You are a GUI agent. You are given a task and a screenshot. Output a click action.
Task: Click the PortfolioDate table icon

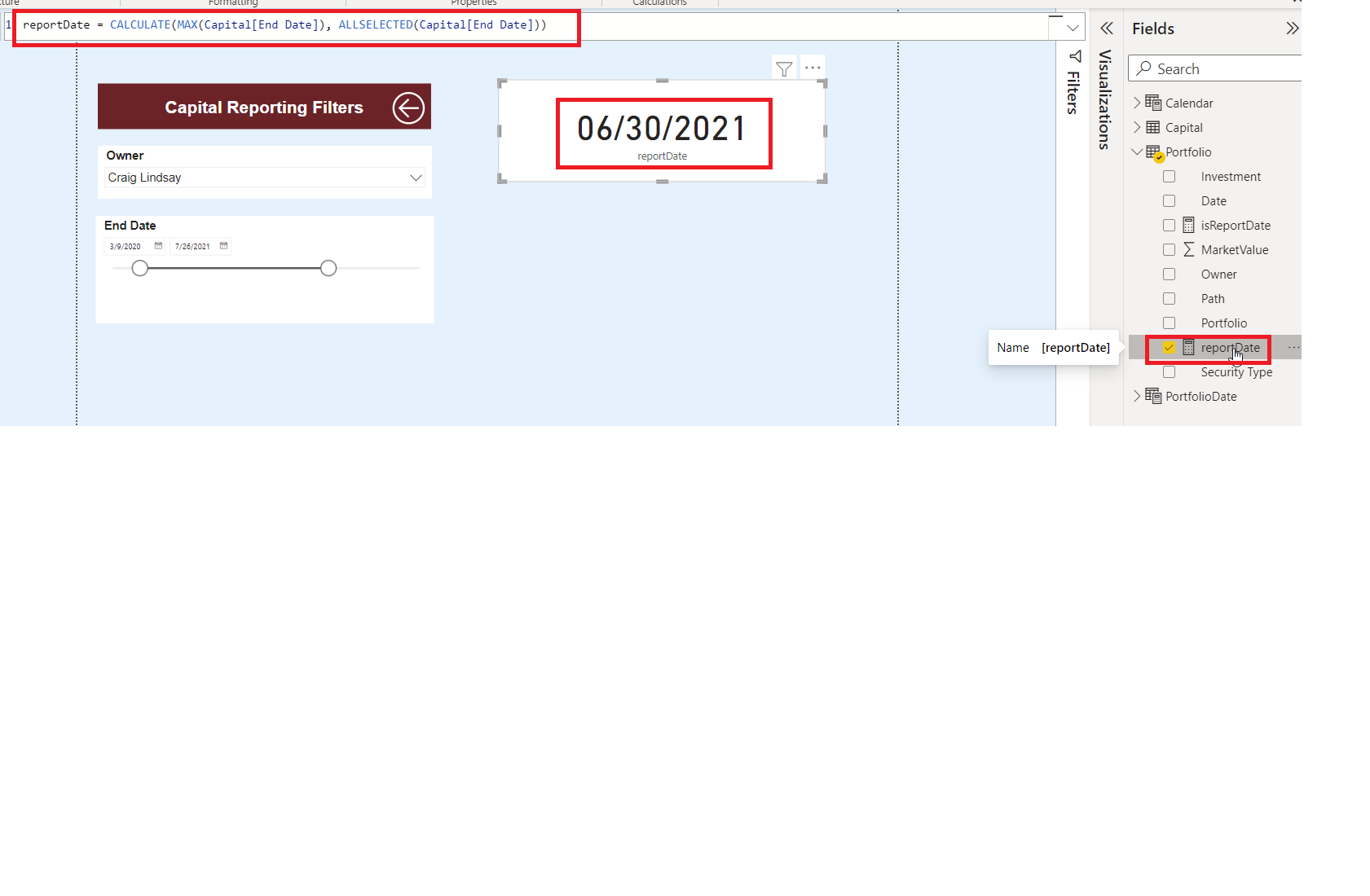[1153, 396]
